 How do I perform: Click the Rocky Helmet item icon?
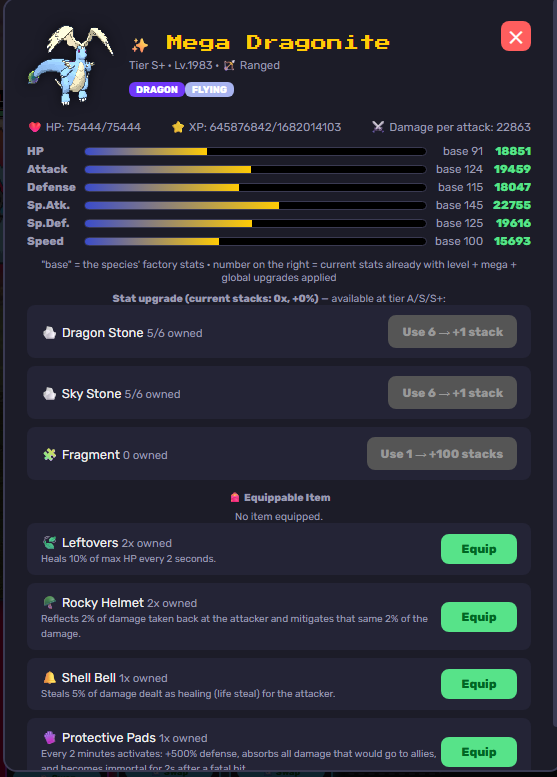coord(50,603)
